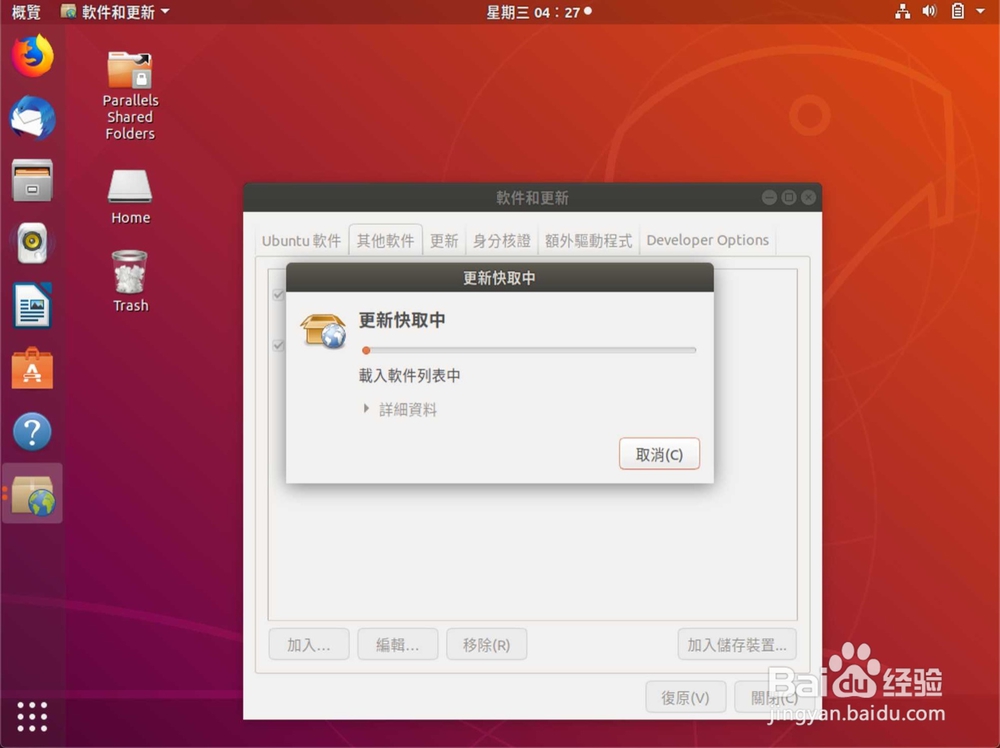Image resolution: width=1000 pixels, height=748 pixels.
Task: Open Rhythmbox music player in the dock
Action: (x=31, y=241)
